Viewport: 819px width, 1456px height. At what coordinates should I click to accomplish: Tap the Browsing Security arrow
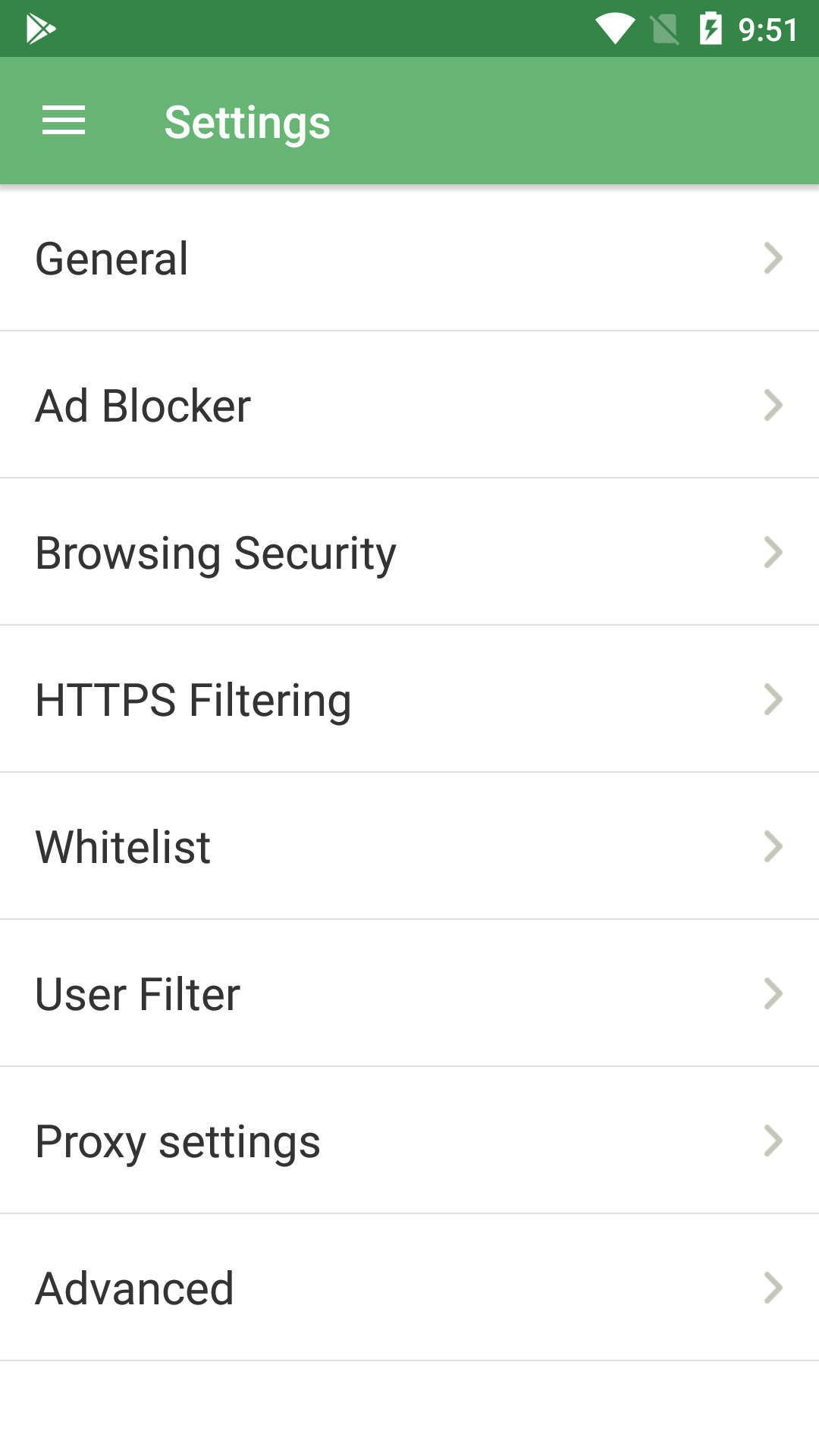pyautogui.click(x=773, y=552)
